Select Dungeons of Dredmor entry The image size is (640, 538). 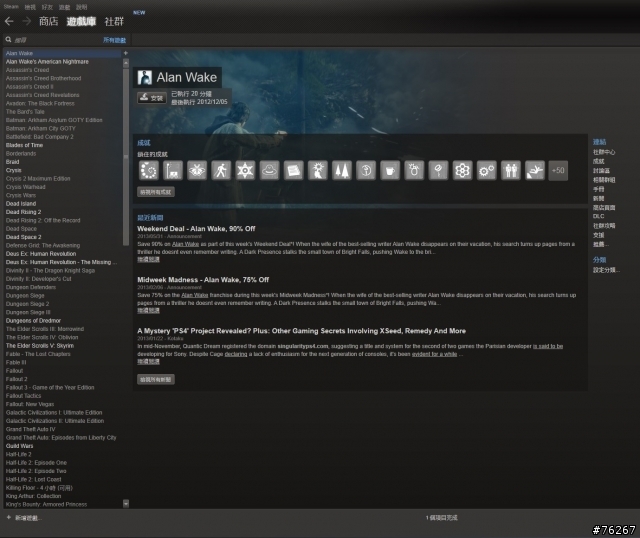(33, 321)
